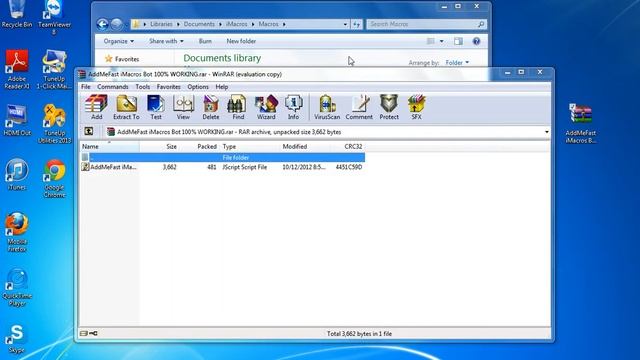Click the disk icon in WinRAR status bar
The height and width of the screenshot is (360, 640).
tap(84, 333)
